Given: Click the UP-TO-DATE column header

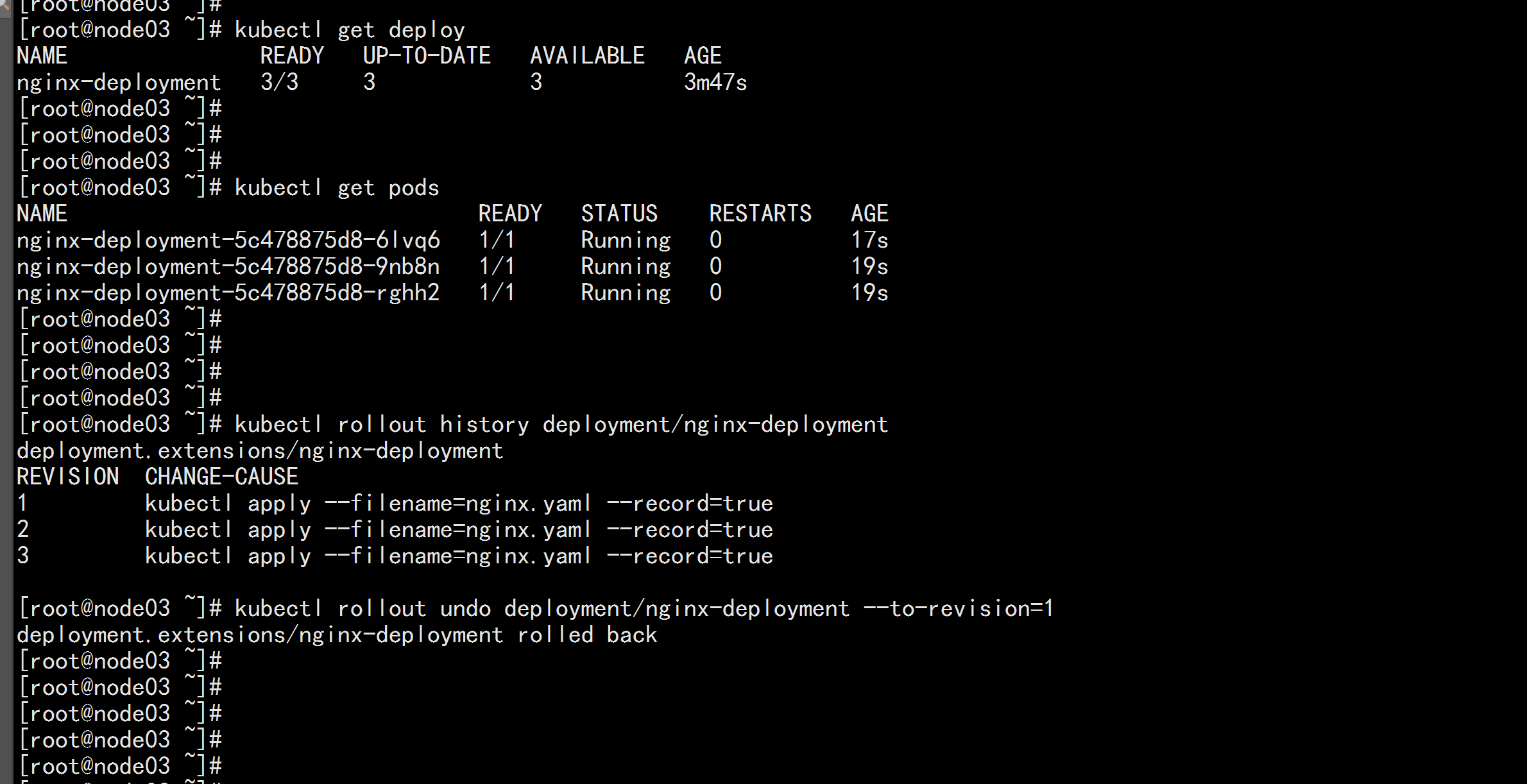Looking at the screenshot, I should pos(427,56).
